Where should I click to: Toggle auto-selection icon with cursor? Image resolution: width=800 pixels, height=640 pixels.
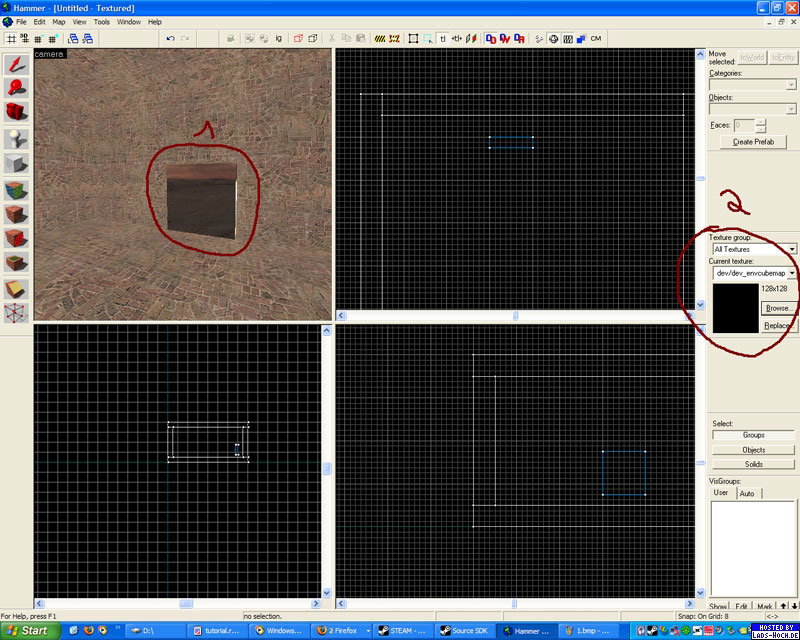click(x=428, y=38)
